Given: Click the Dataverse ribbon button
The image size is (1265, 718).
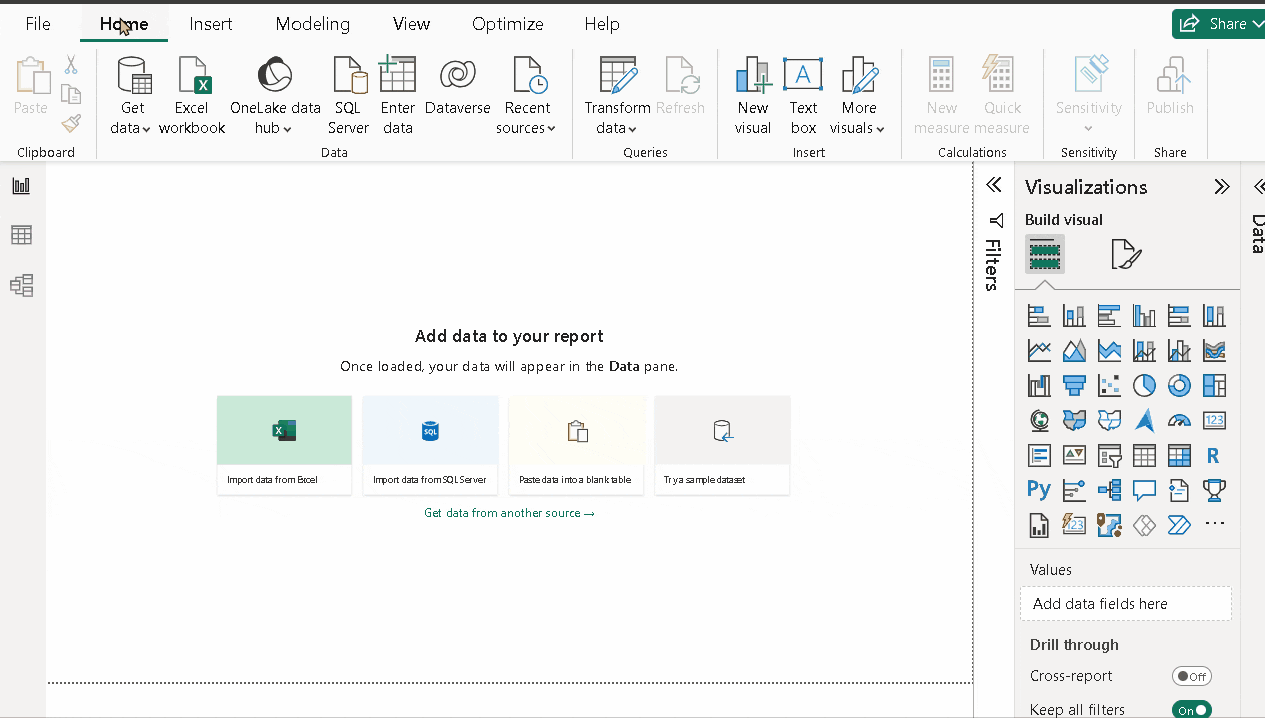Looking at the screenshot, I should (x=457, y=88).
